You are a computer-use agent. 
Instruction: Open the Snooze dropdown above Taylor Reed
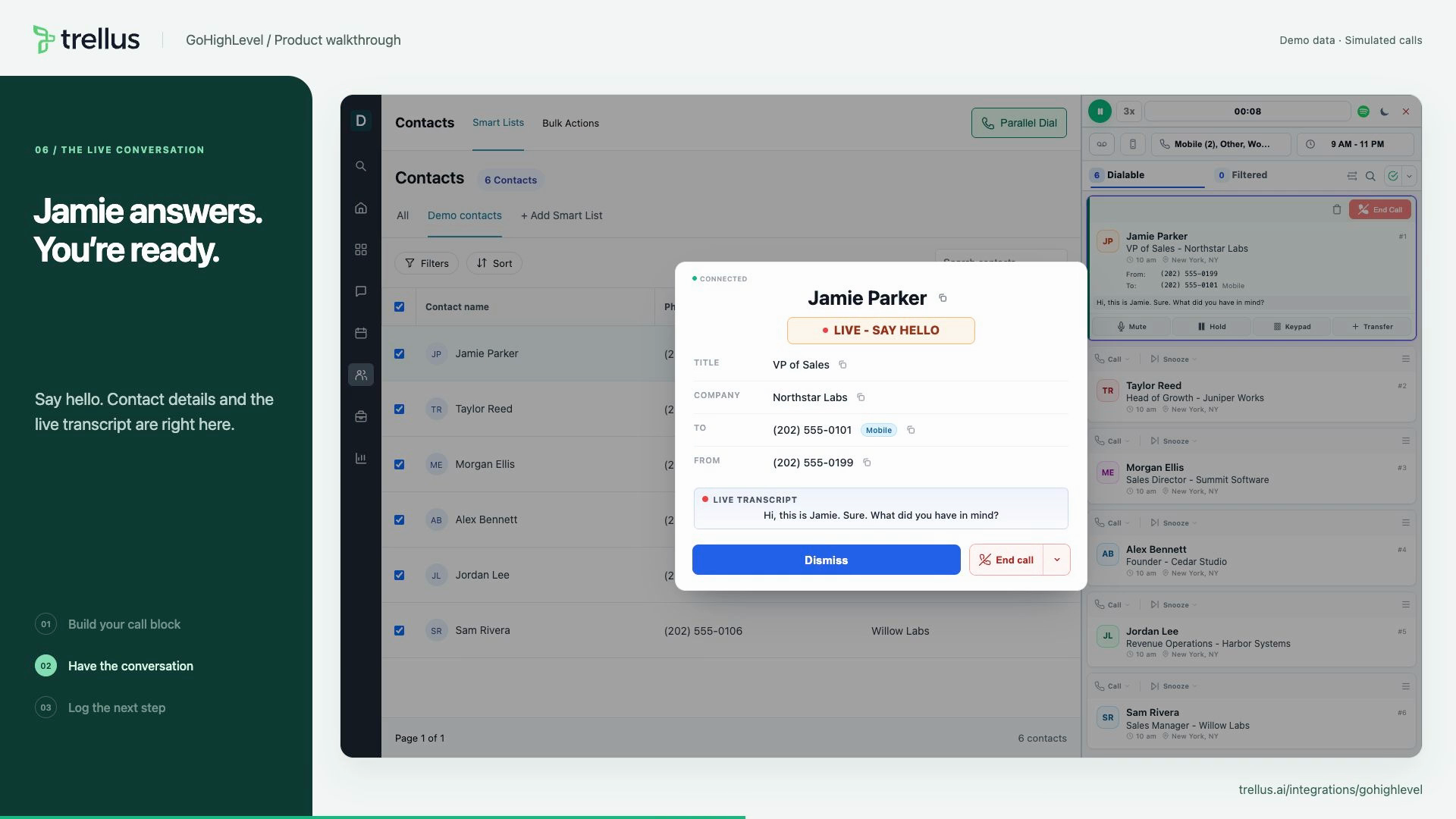(x=1174, y=359)
